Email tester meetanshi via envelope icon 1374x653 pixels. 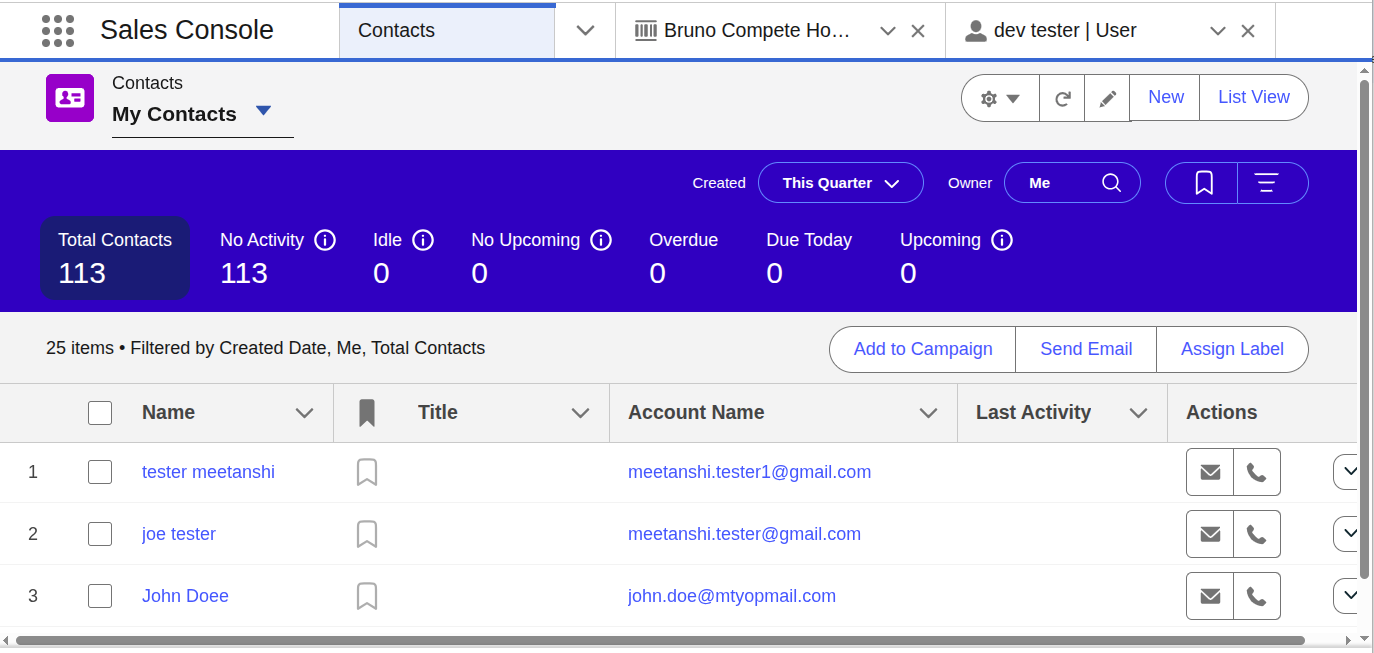click(1210, 472)
